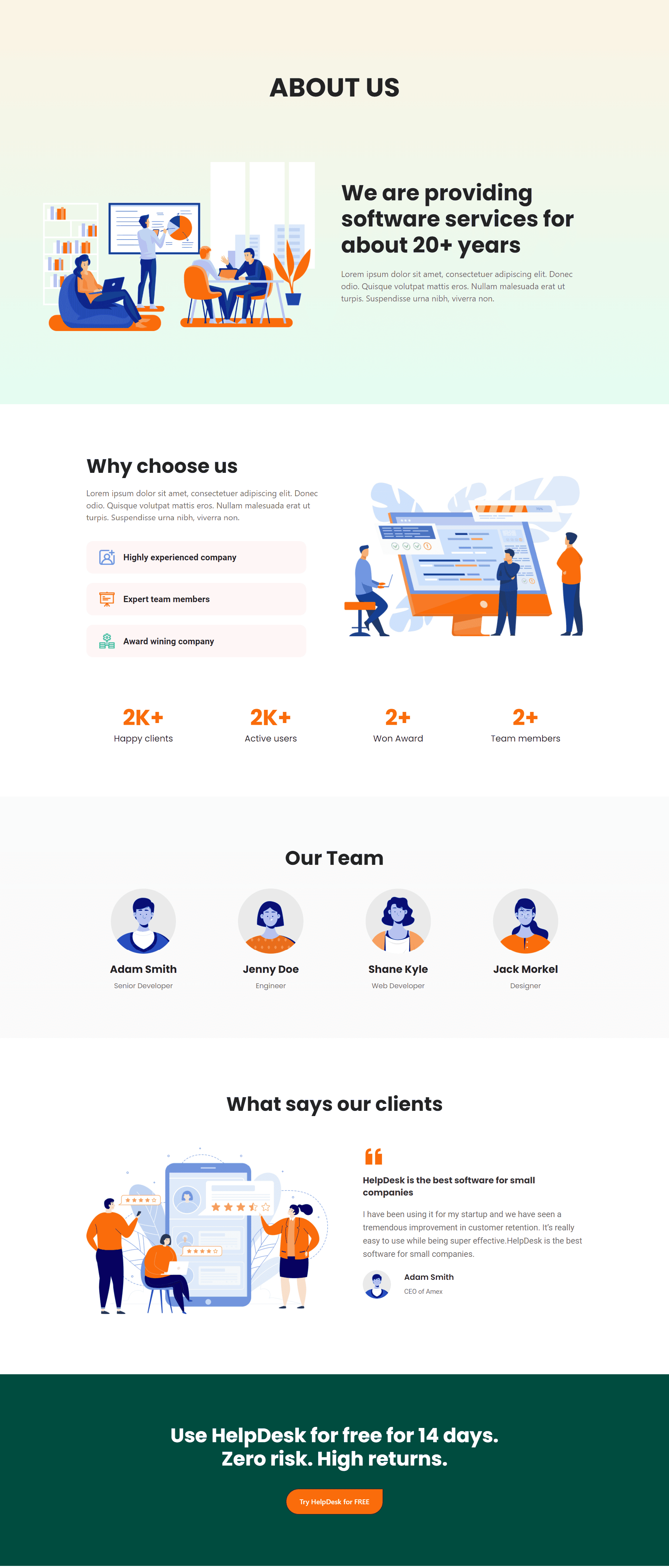669x1568 pixels.
Task: Click Shane Kyle team member avatar
Action: (x=397, y=922)
